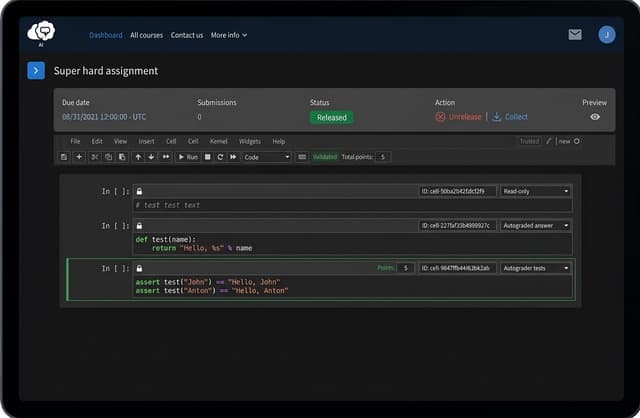
Task: Click the Trusted notebook indicator
Action: 529,141
